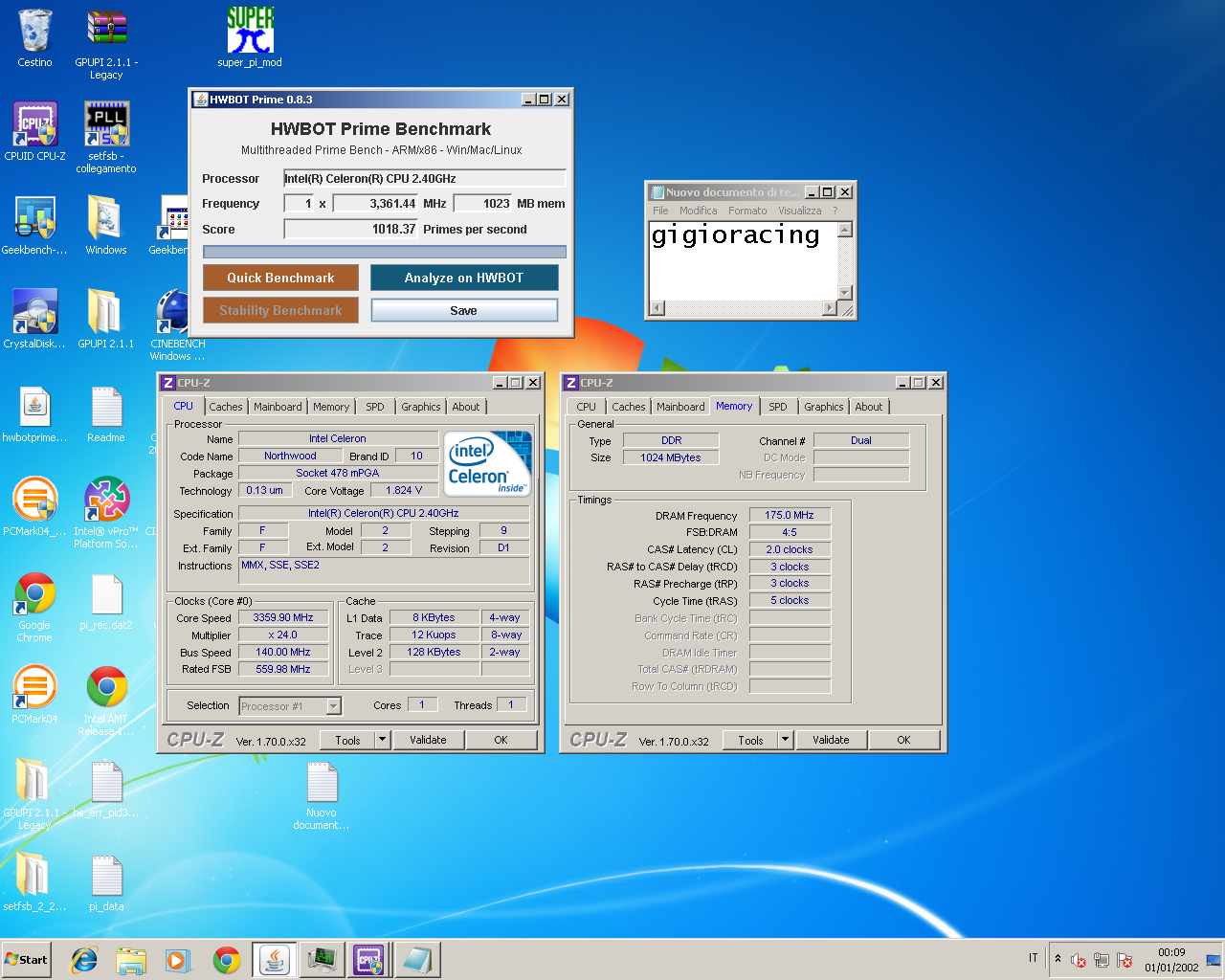
Task: Expand the Tools dropdown arrow in the Memory CPU-Z window
Action: 785,740
